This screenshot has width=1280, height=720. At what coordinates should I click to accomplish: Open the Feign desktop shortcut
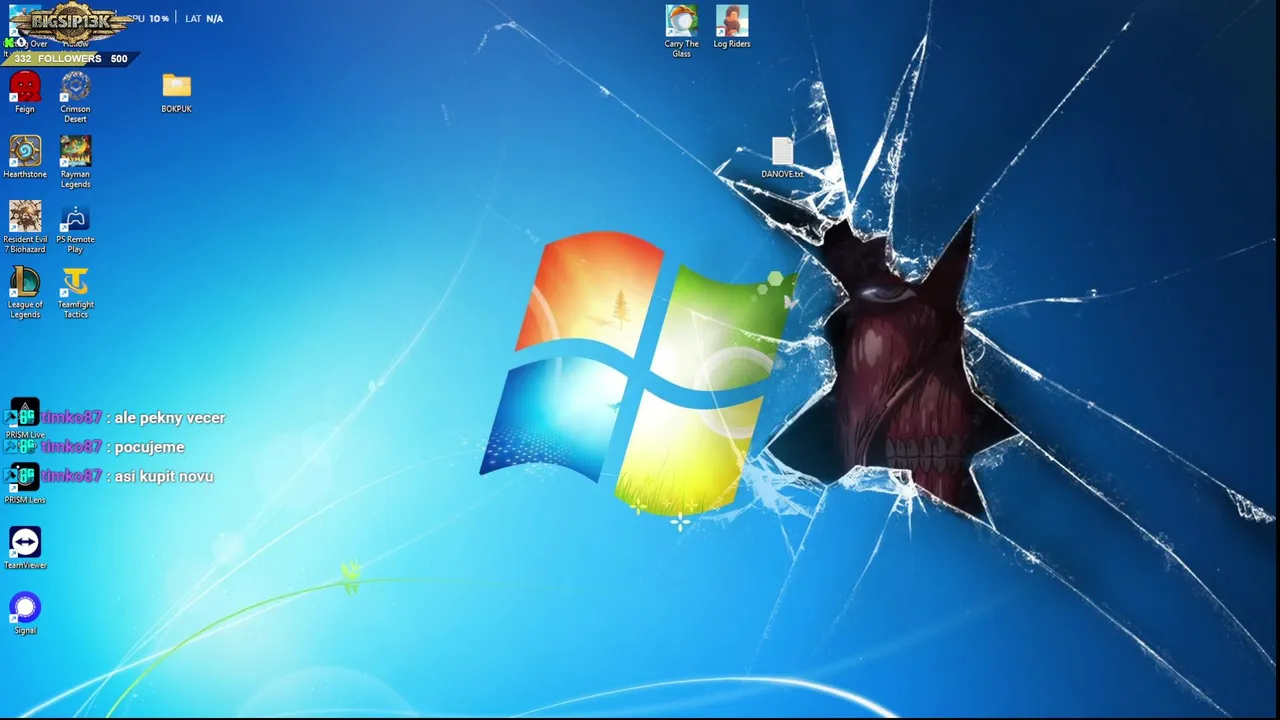[x=25, y=92]
